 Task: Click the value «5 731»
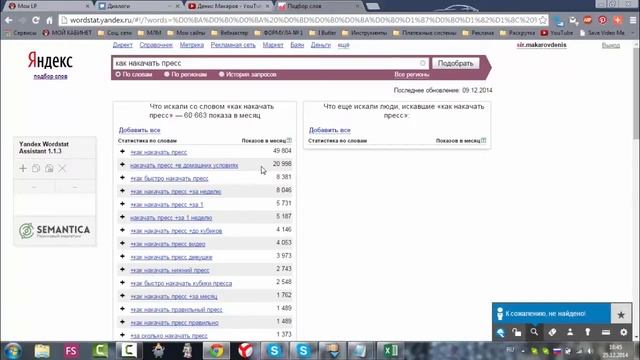click(x=284, y=203)
